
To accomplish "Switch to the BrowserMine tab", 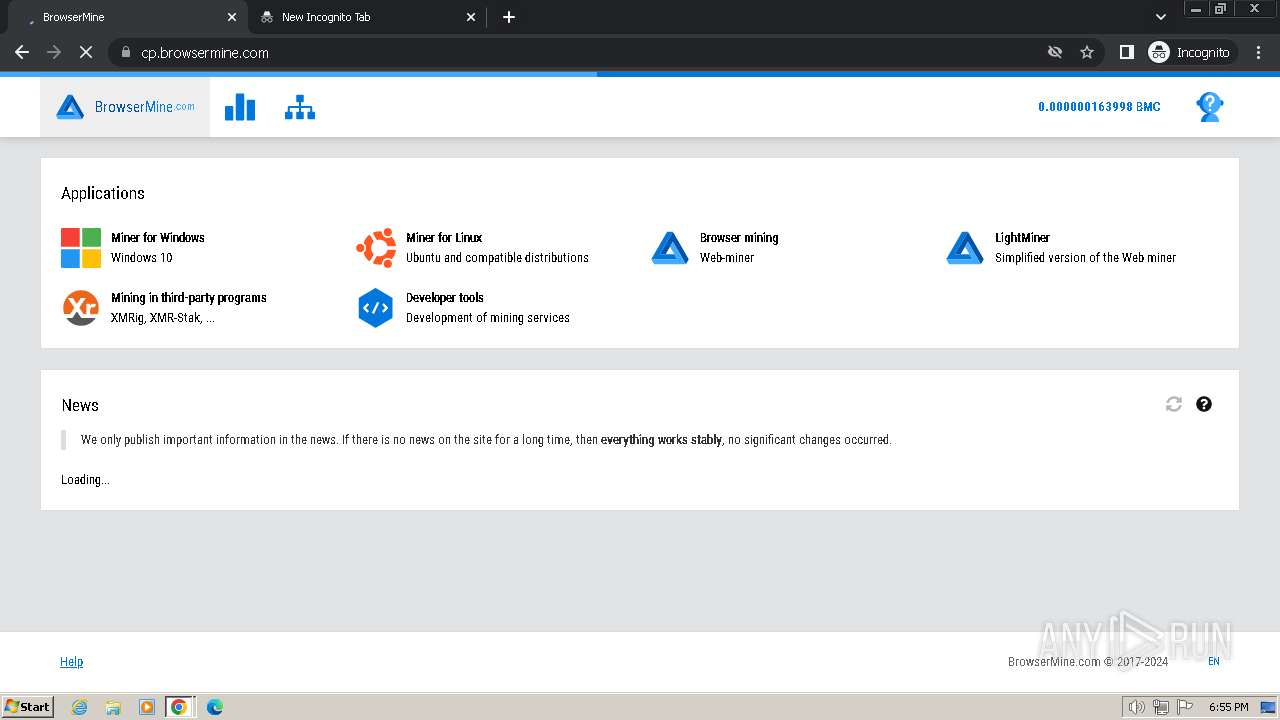I will 125,17.
